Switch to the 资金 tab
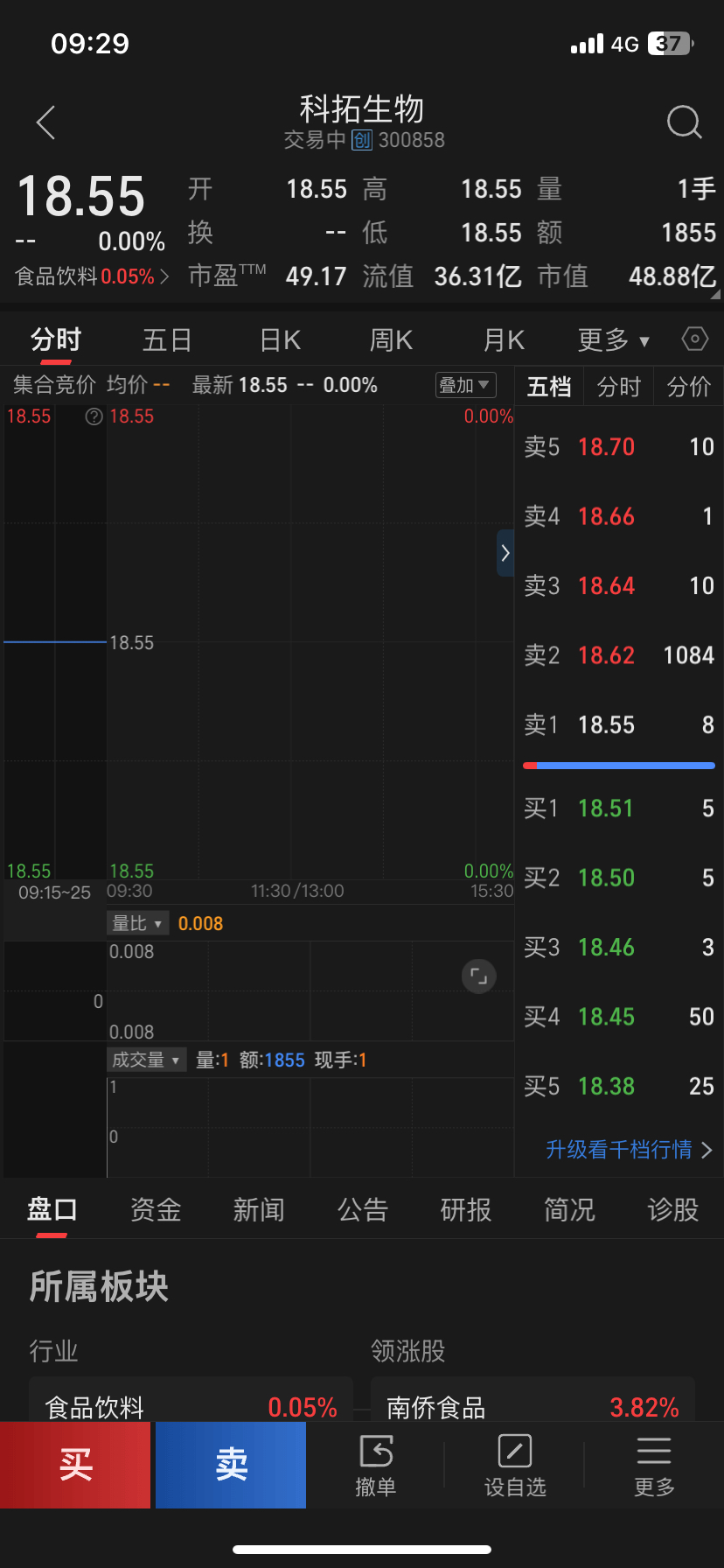The width and height of the screenshot is (724, 1568). tap(156, 1210)
